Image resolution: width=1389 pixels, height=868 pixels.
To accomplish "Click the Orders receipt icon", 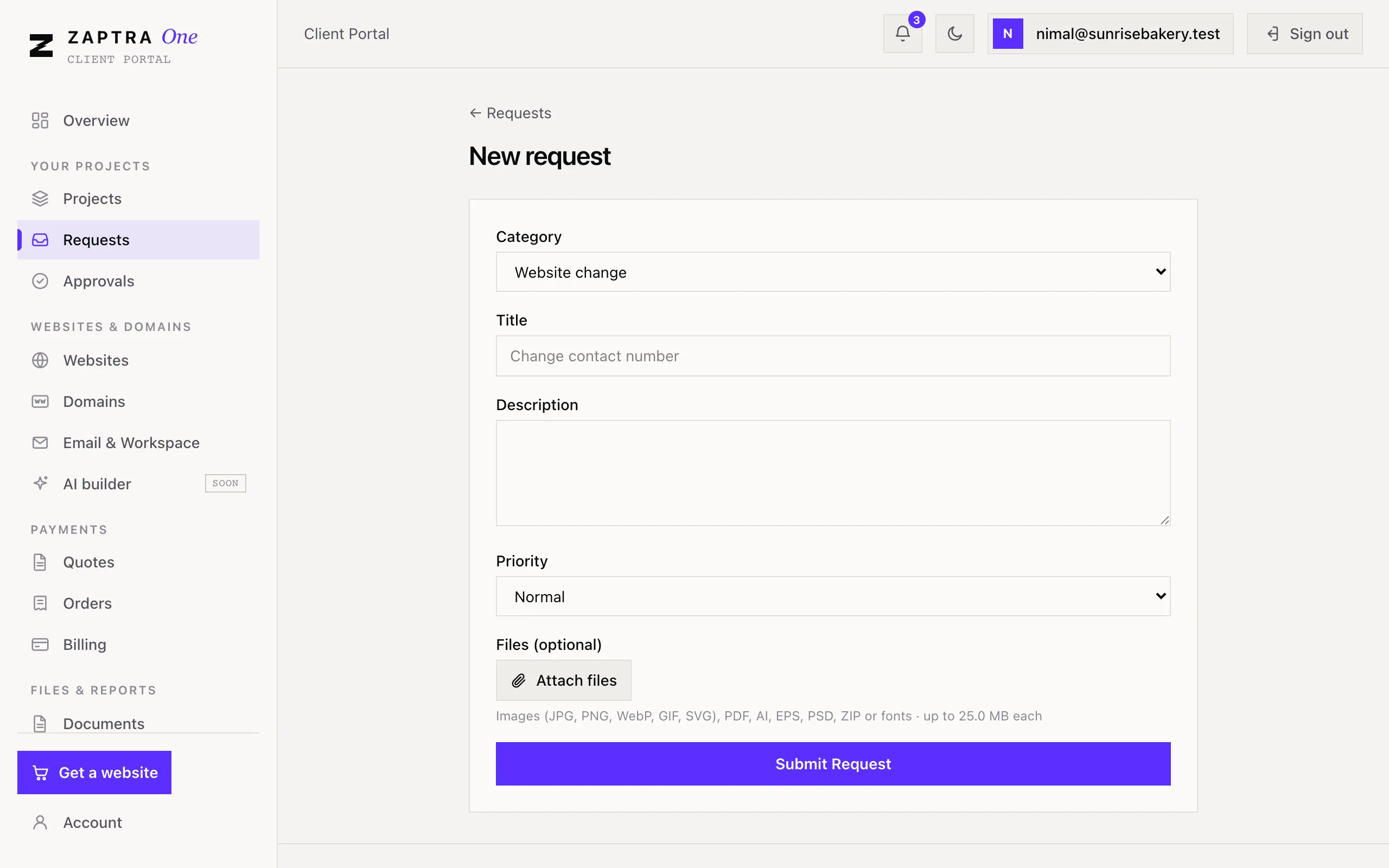I will [x=40, y=603].
